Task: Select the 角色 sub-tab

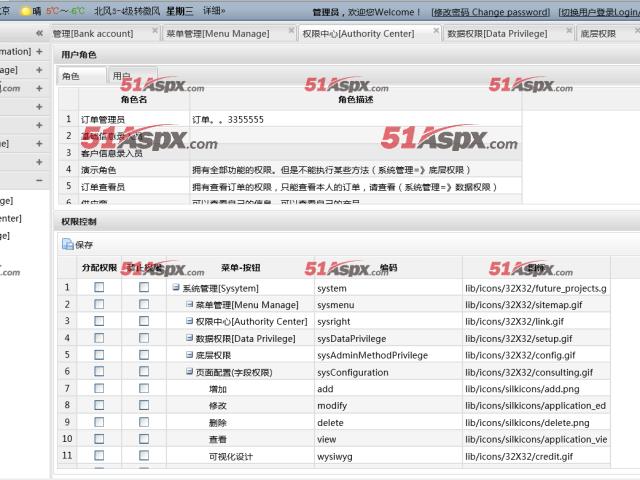Action: 81,76
